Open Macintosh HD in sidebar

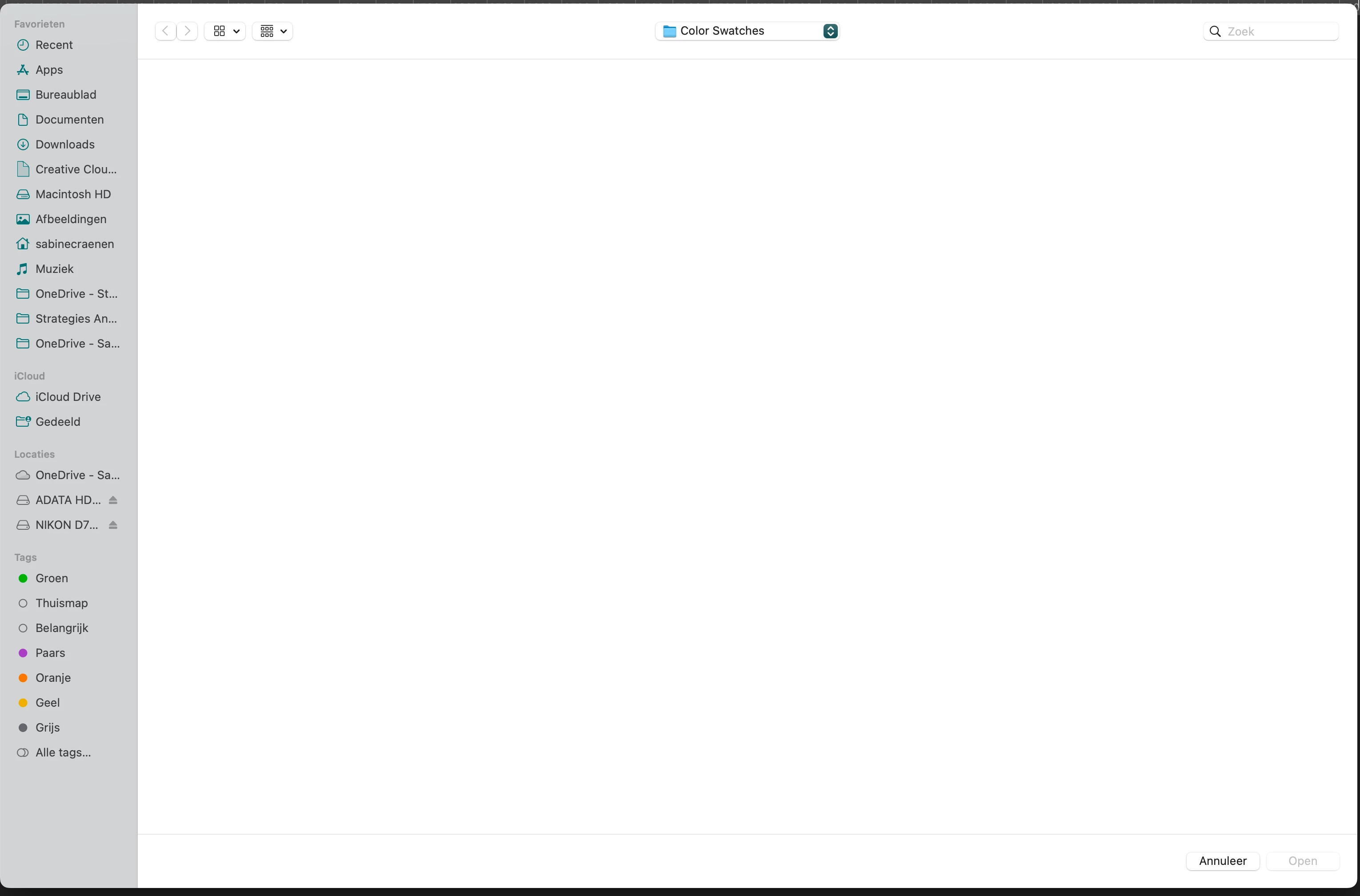pyautogui.click(x=73, y=194)
